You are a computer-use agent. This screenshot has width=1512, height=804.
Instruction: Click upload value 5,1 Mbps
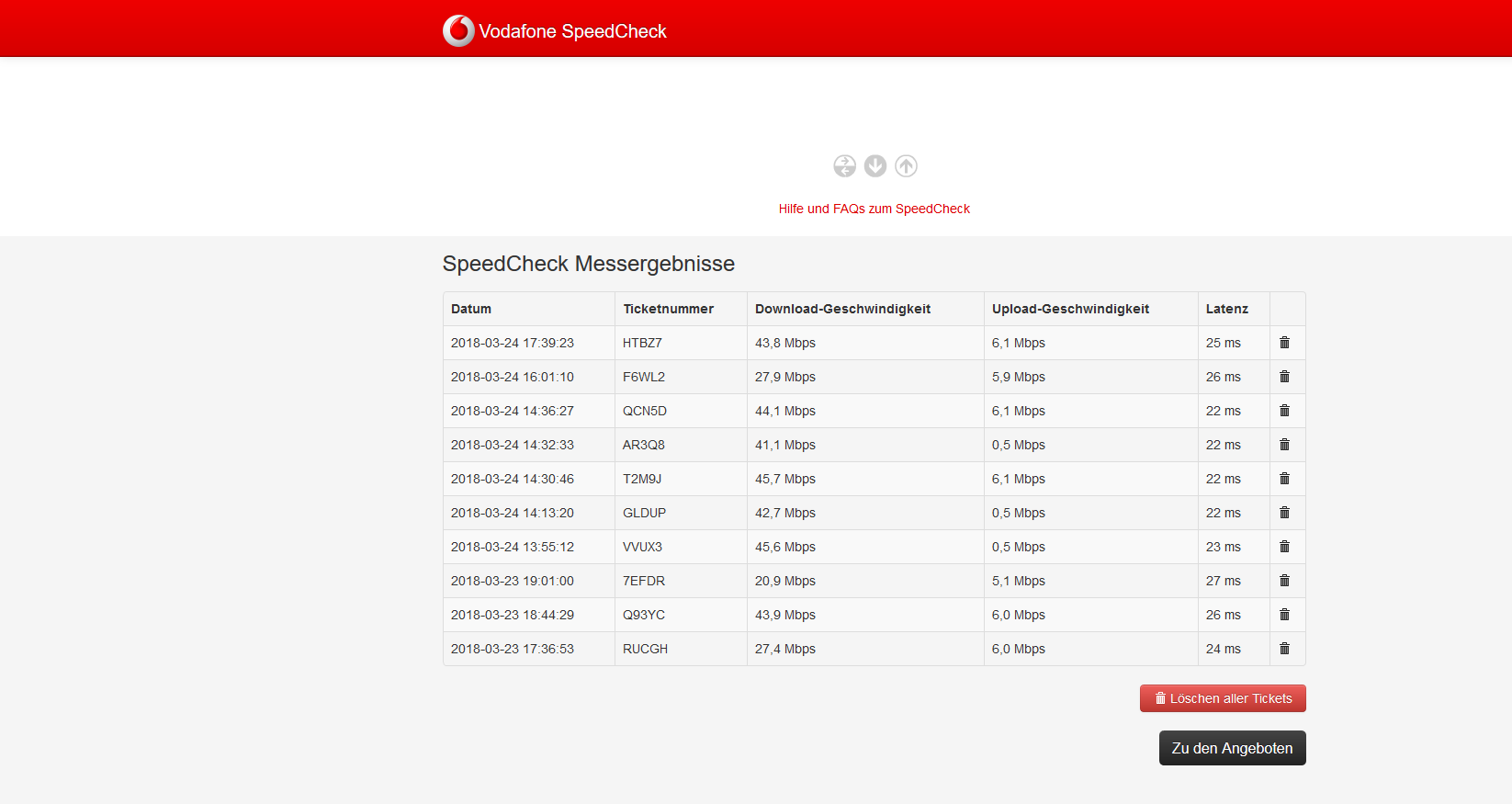[1019, 581]
